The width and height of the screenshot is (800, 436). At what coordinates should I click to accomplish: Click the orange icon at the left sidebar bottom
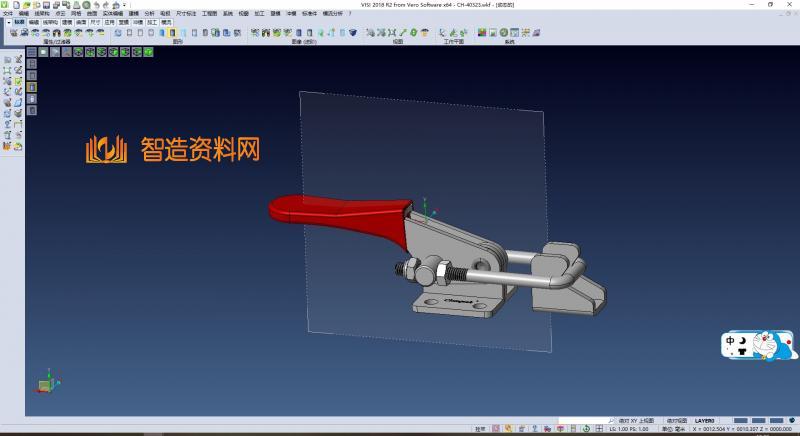pos(7,146)
